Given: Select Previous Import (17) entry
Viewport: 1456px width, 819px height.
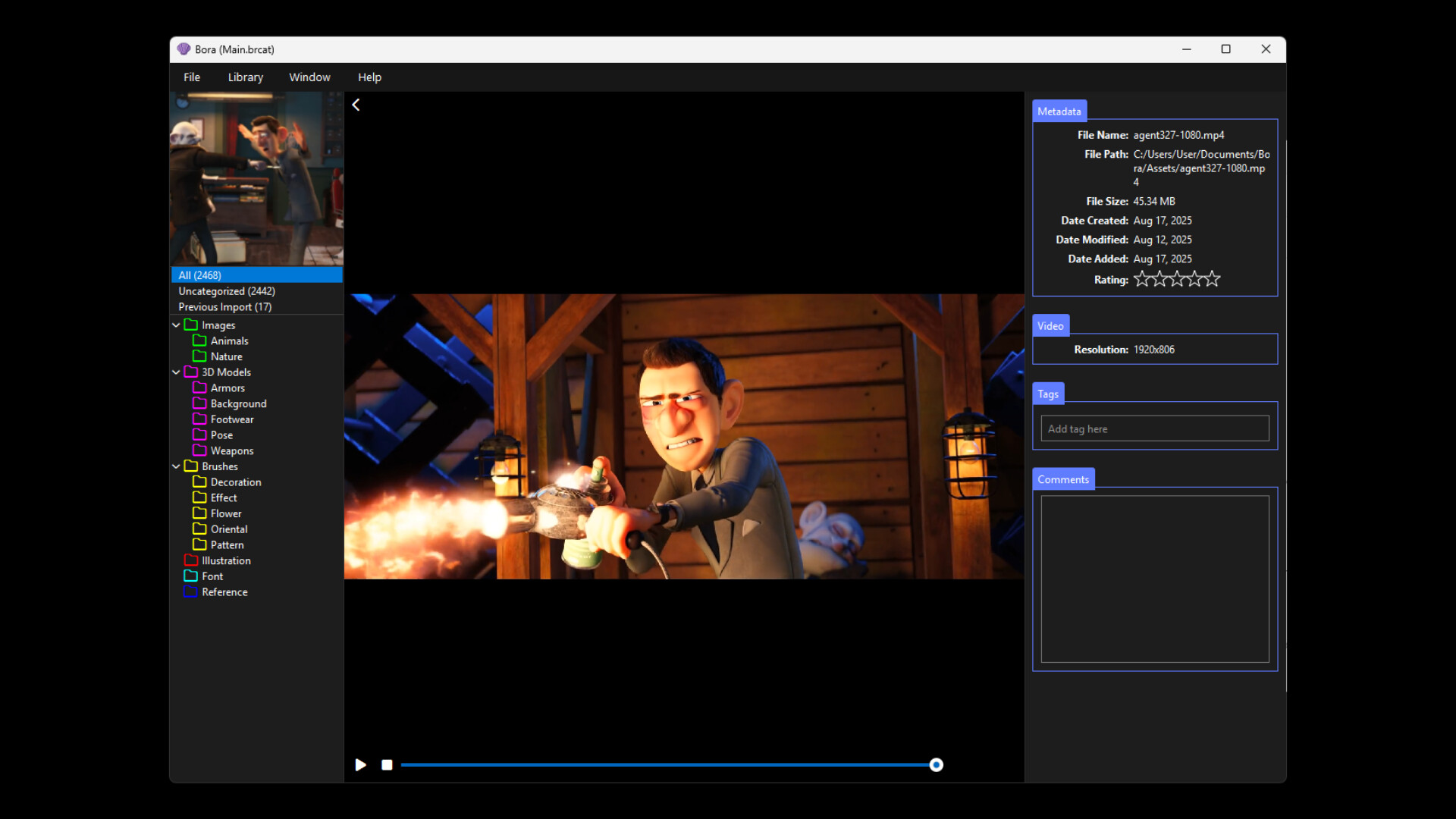Looking at the screenshot, I should 224,307.
